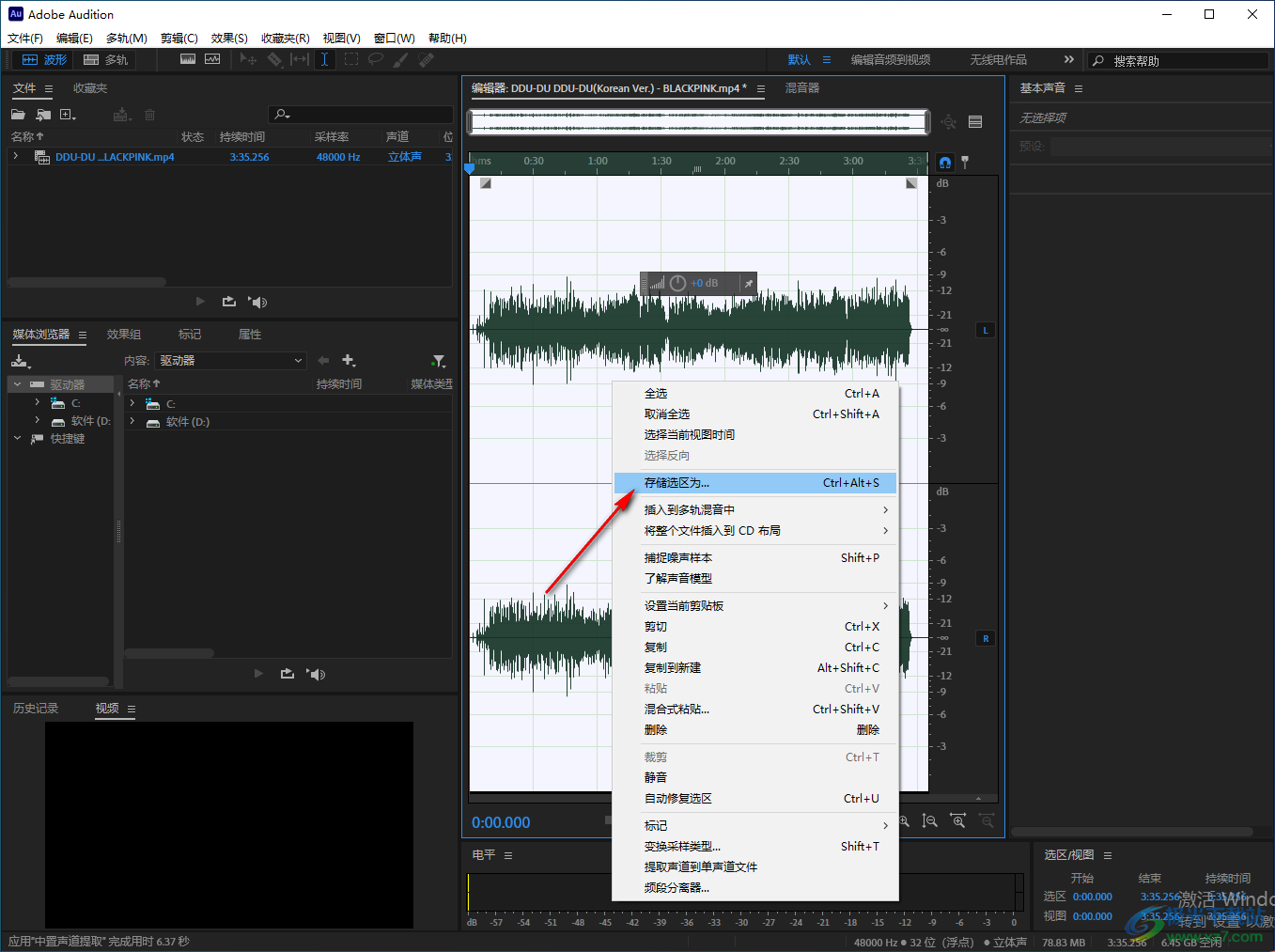The image size is (1275, 952).
Task: Collapse the 驱动器 tree node
Action: point(17,384)
